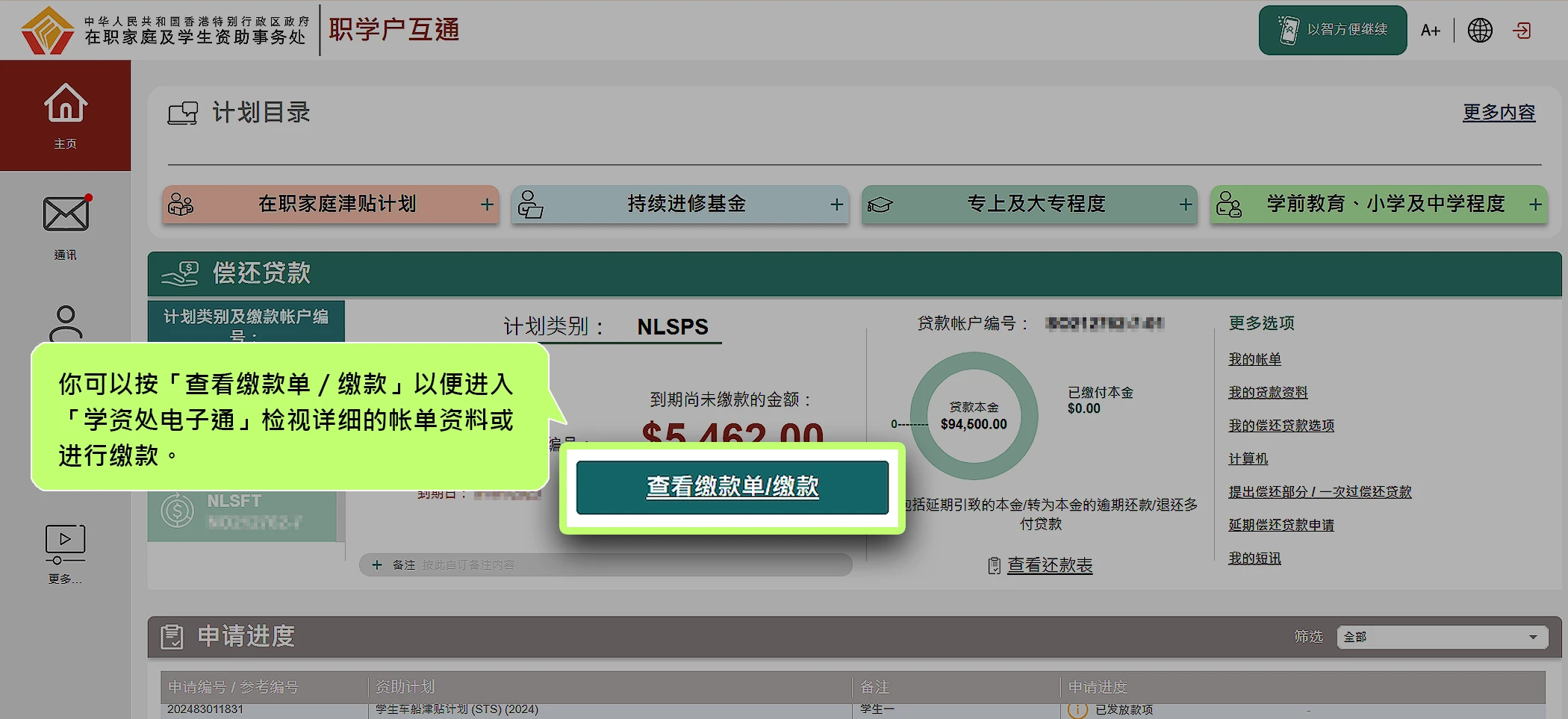Screen dimensions: 1568x719
Task: Click the 申请编号 / 参考编号 column header
Action: tap(233, 687)
